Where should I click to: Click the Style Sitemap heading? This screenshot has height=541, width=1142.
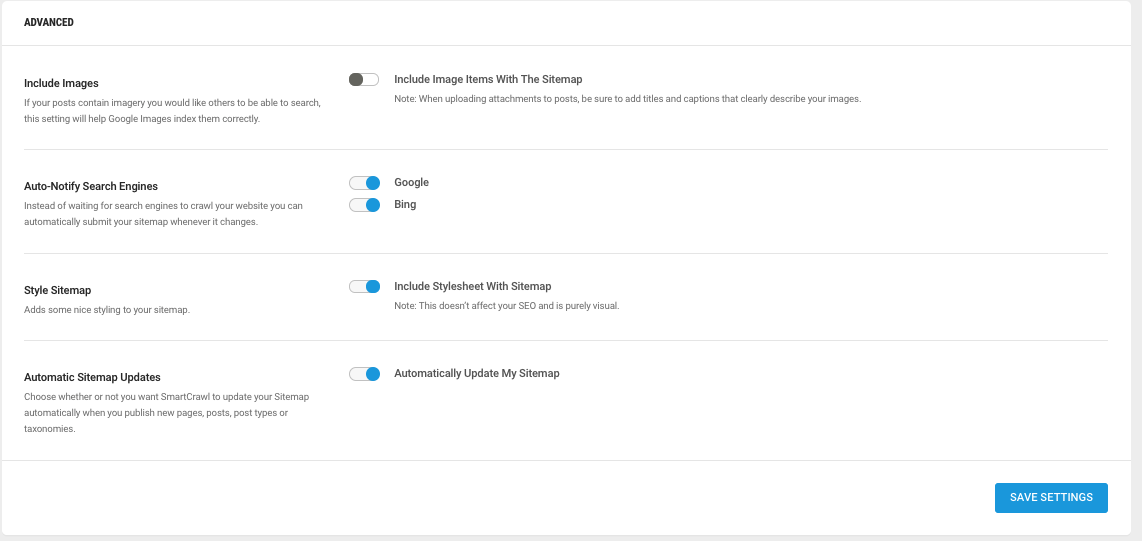click(58, 291)
